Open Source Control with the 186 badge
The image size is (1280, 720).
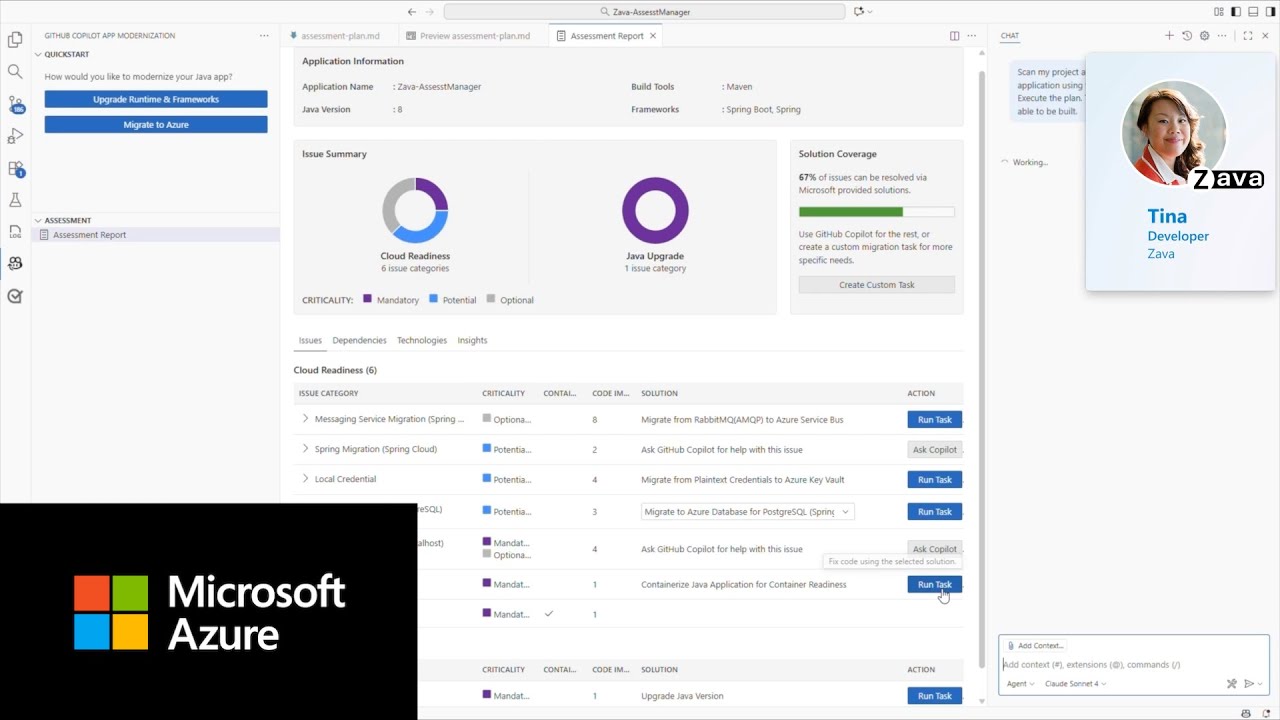15,104
